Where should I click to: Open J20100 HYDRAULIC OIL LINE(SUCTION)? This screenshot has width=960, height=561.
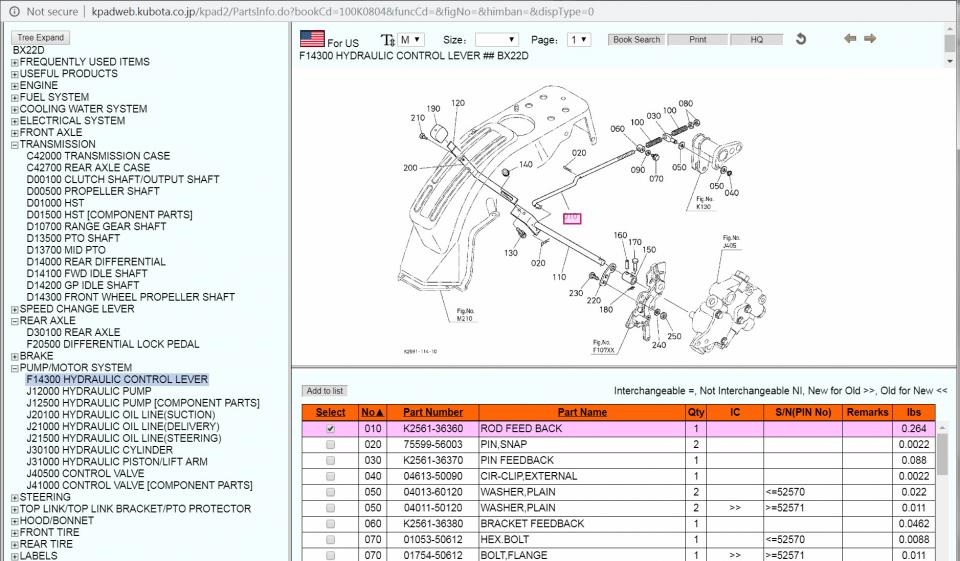(121, 415)
